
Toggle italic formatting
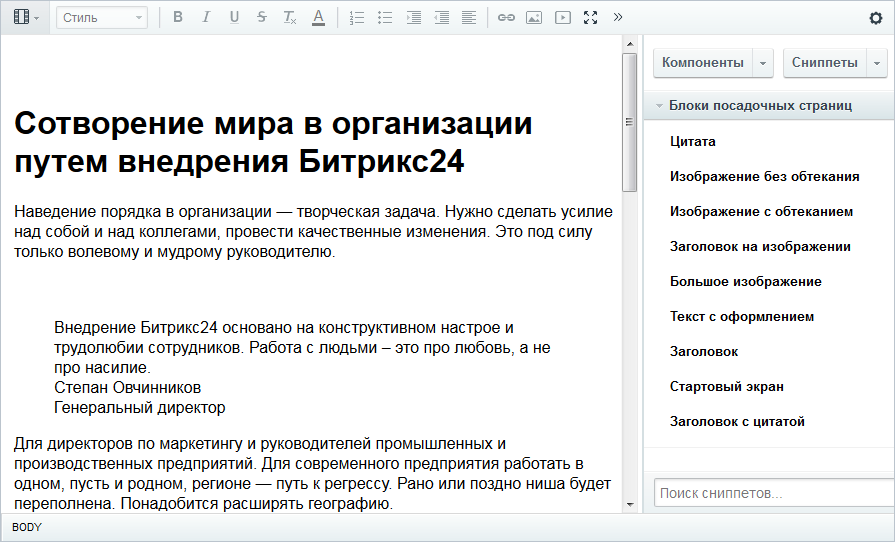click(x=205, y=18)
